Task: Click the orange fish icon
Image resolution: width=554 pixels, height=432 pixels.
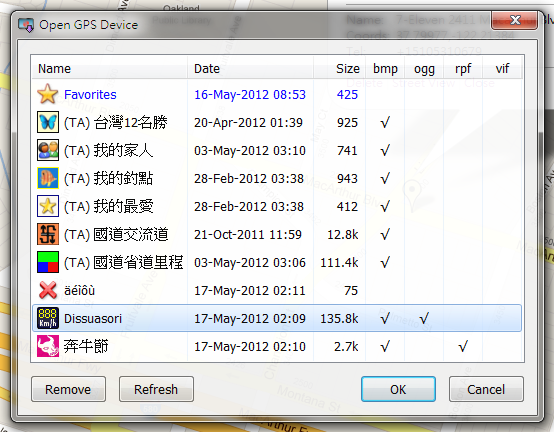Action: click(x=48, y=178)
